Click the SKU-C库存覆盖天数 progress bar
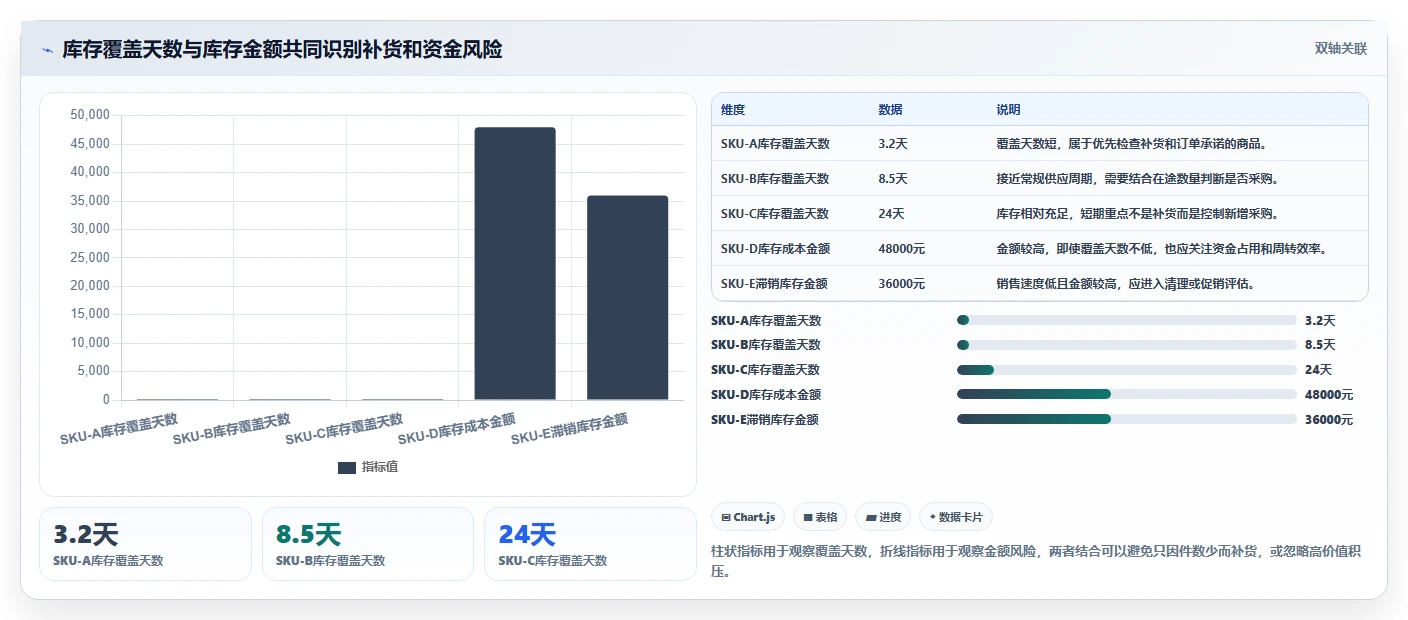The height and width of the screenshot is (620, 1408). [x=1126, y=370]
